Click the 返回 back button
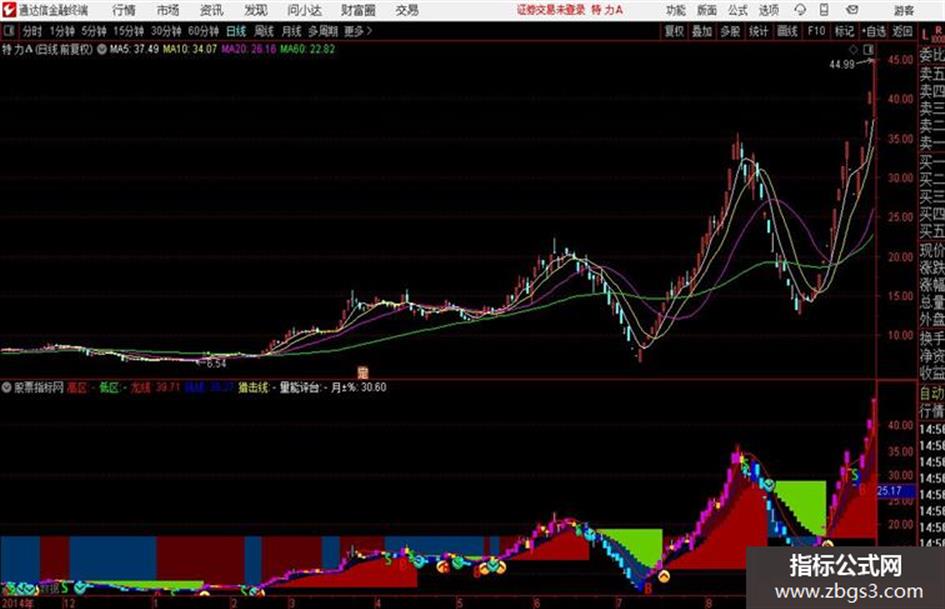This screenshot has height=609, width=945. [x=902, y=31]
